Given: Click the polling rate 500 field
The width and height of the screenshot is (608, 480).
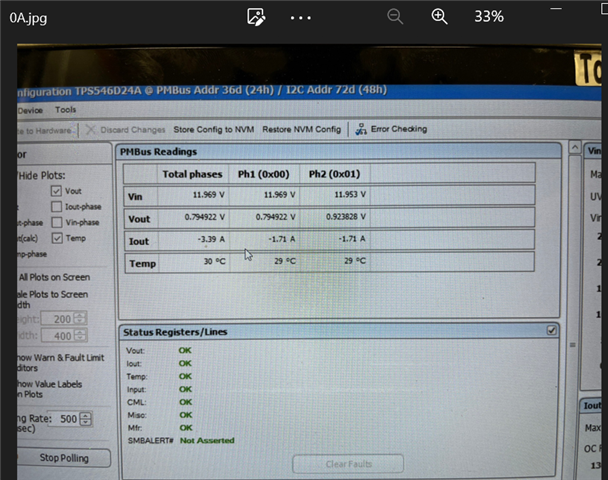Looking at the screenshot, I should [x=66, y=419].
